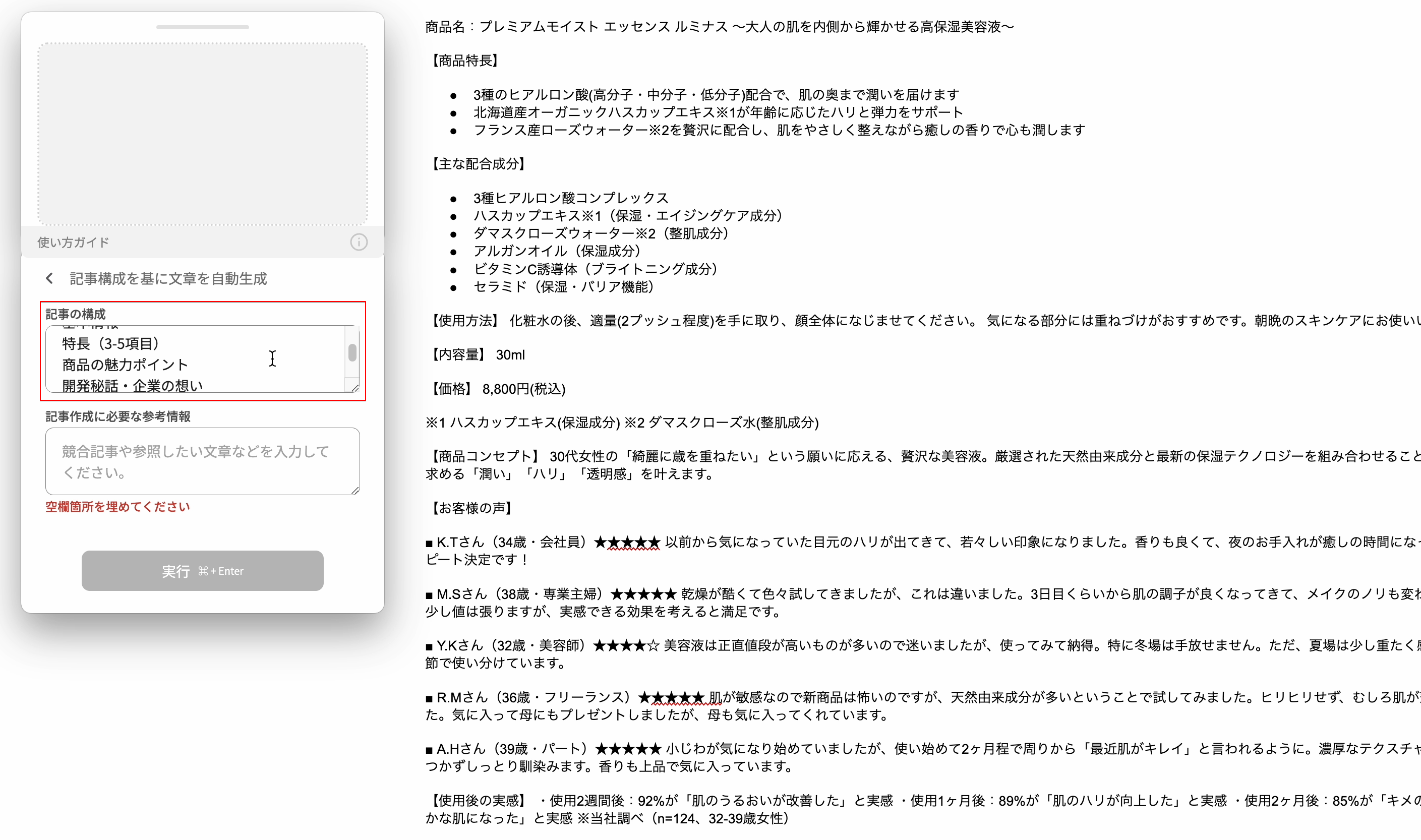
Task: Click the 記事作成に必要な参考情報 label
Action: point(118,416)
